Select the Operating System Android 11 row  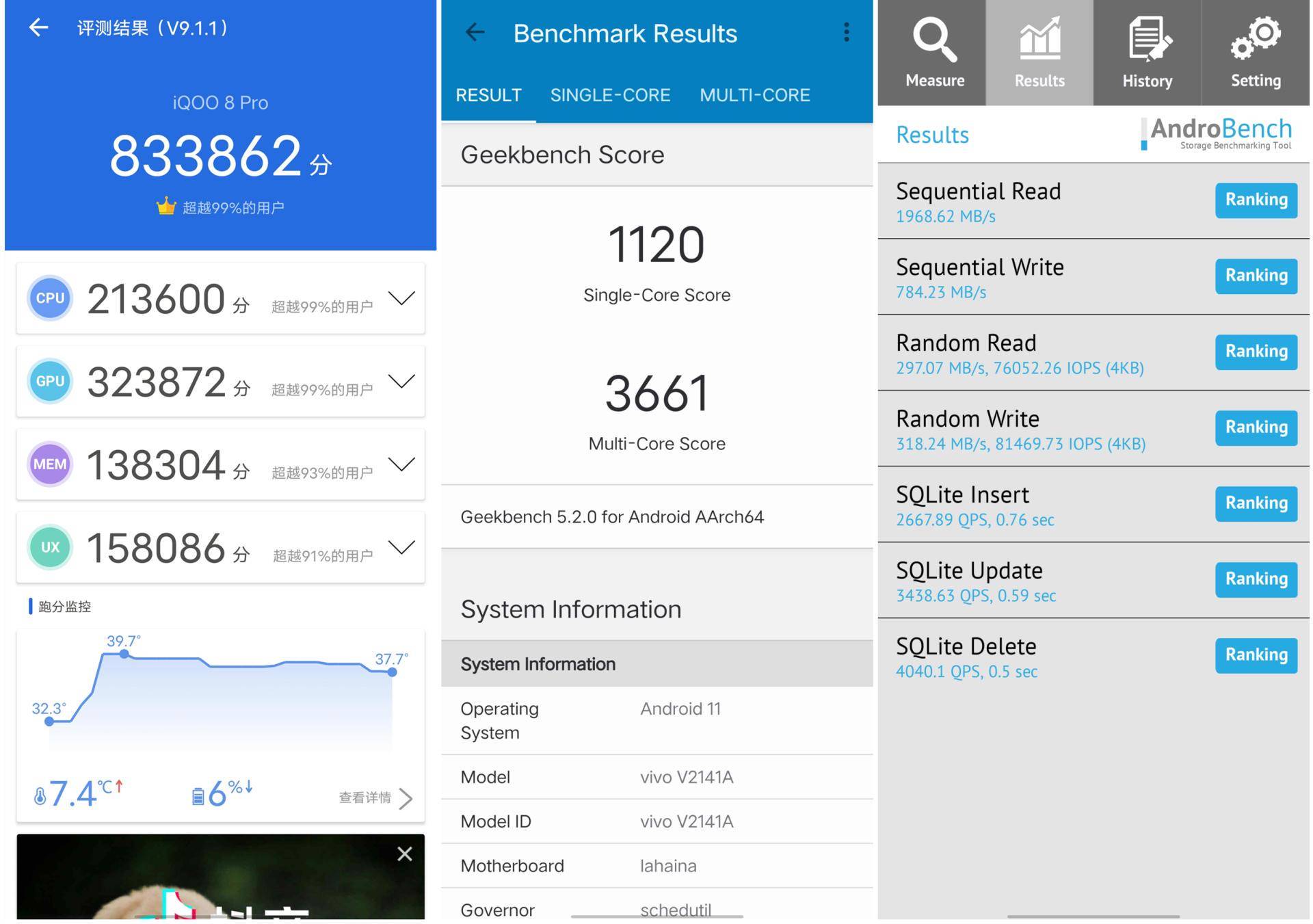[656, 720]
